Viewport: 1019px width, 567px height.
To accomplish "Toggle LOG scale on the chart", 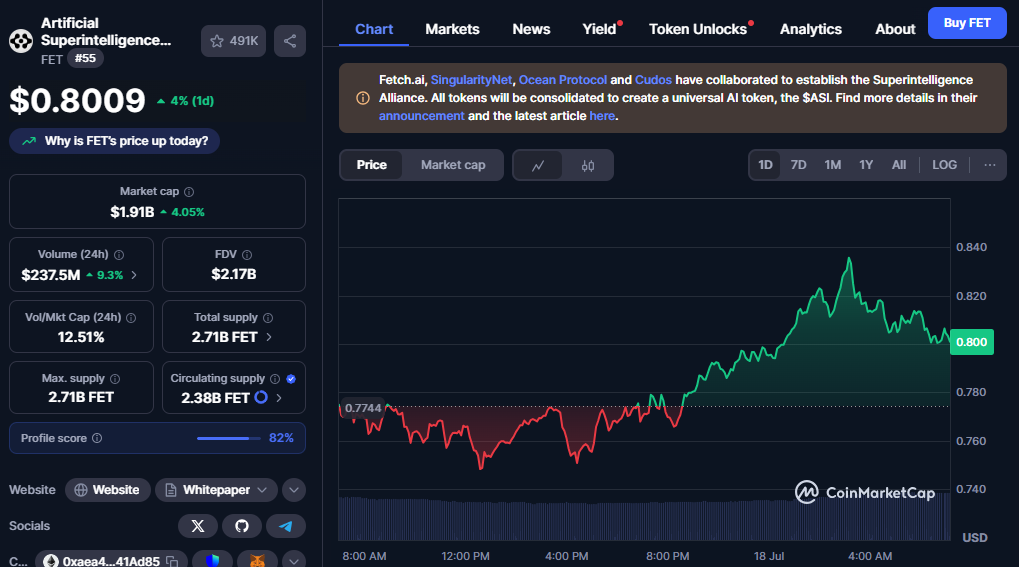I will (944, 165).
